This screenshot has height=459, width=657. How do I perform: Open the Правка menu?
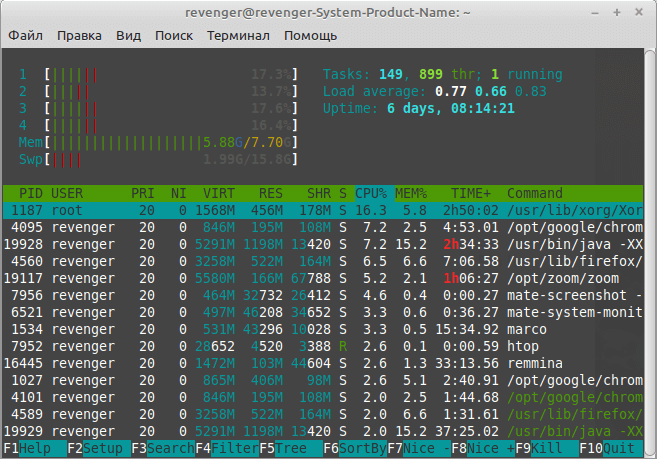coord(79,36)
